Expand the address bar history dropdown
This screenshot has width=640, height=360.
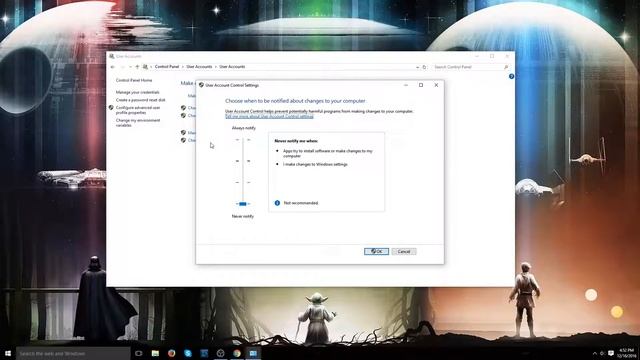coord(417,67)
